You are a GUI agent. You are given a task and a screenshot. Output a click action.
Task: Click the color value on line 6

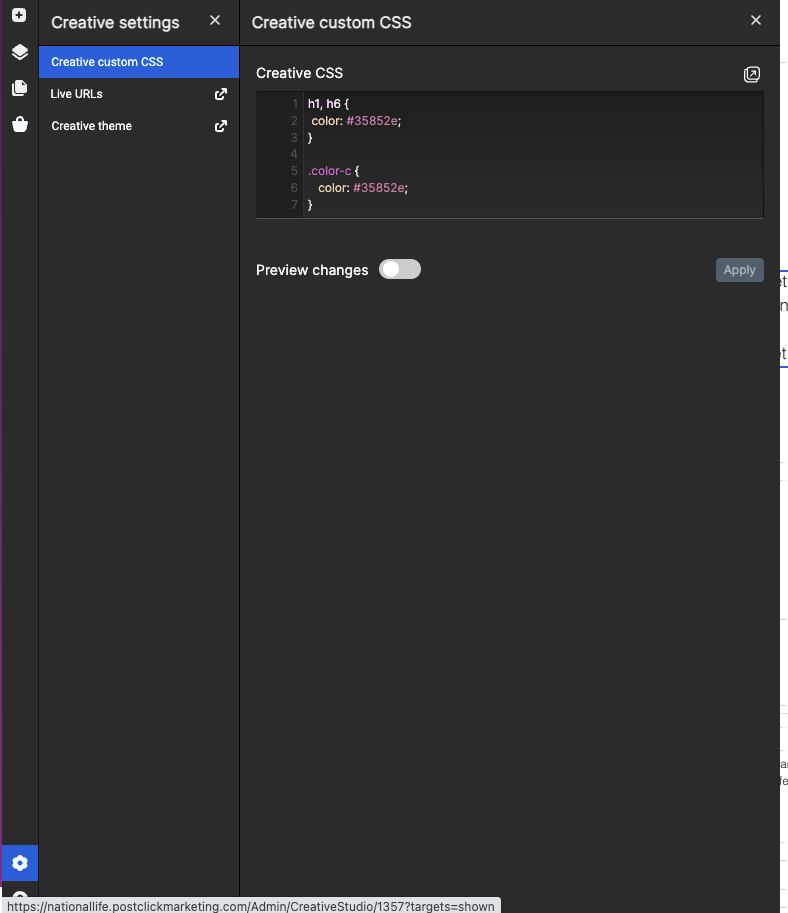pyautogui.click(x=379, y=187)
